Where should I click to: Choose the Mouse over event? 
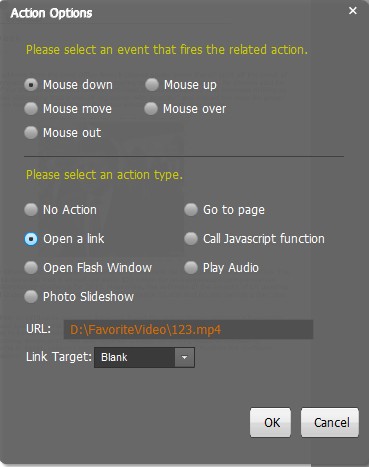[151, 109]
